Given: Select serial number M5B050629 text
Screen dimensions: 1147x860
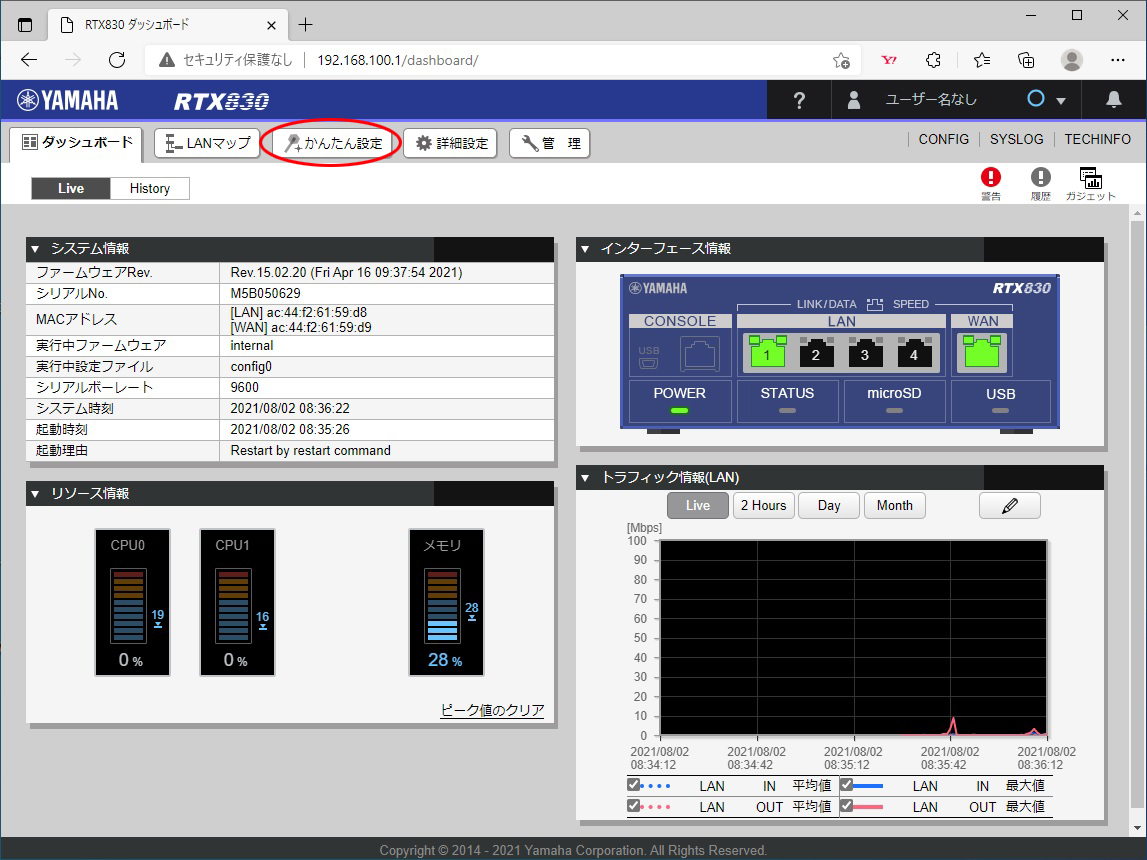Looking at the screenshot, I should (x=266, y=293).
